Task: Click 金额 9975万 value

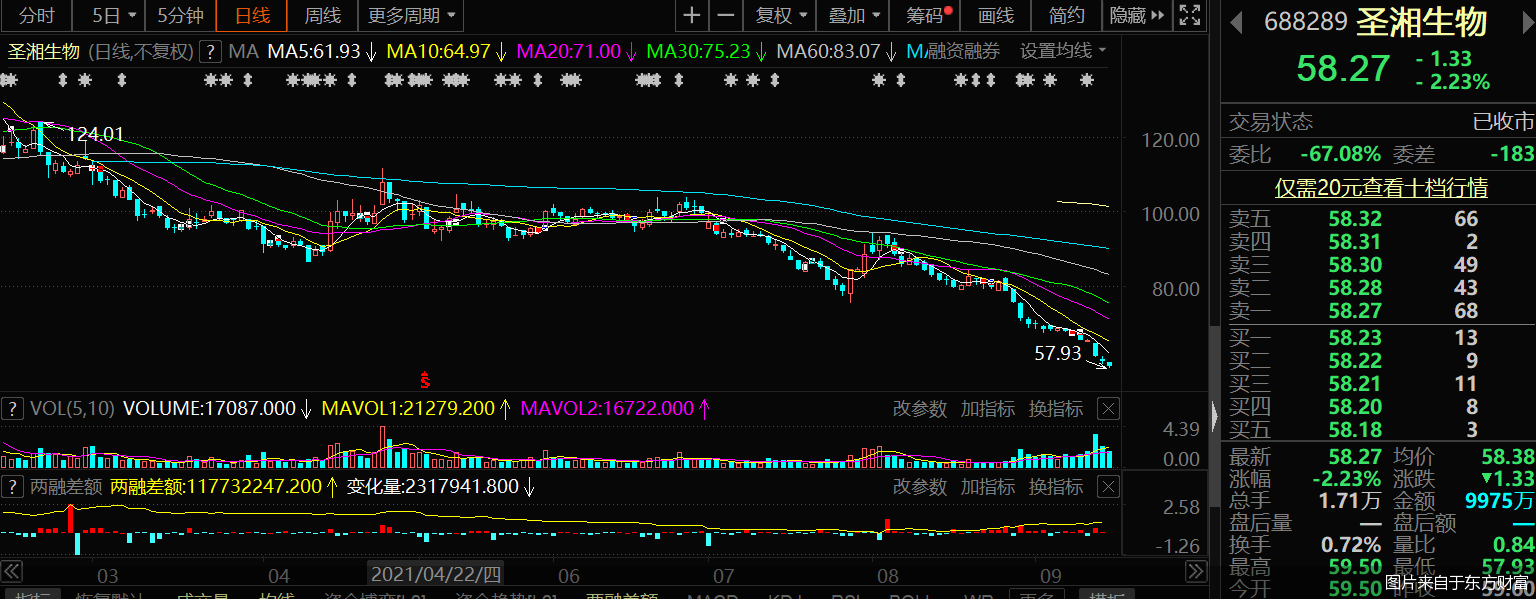Action: [x=1498, y=501]
